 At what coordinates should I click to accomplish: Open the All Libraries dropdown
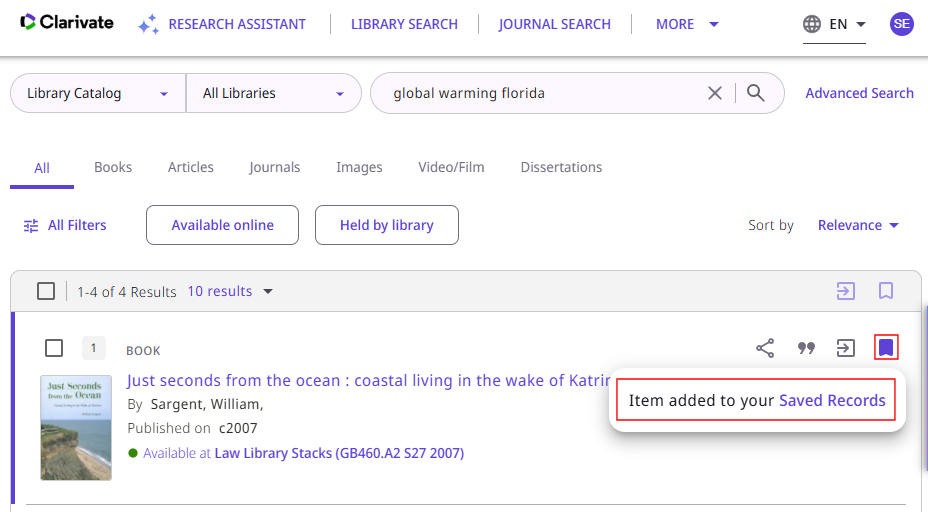273,93
